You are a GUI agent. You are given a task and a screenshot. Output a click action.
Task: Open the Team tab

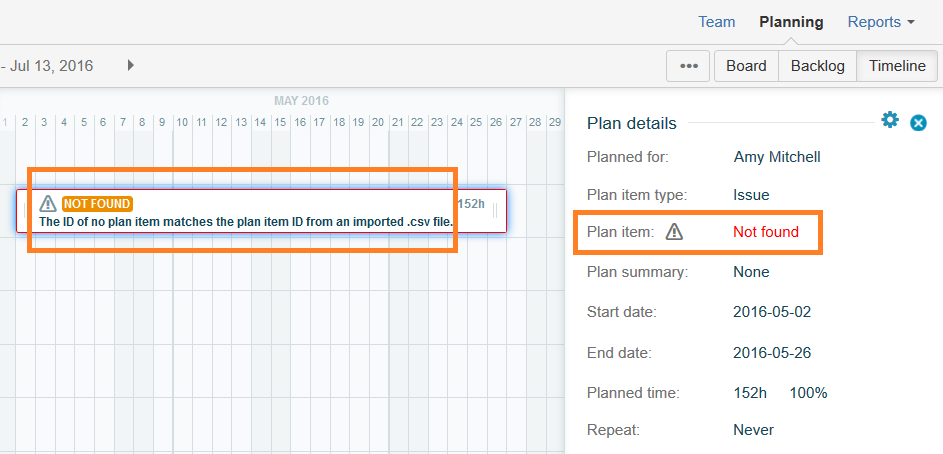[716, 22]
